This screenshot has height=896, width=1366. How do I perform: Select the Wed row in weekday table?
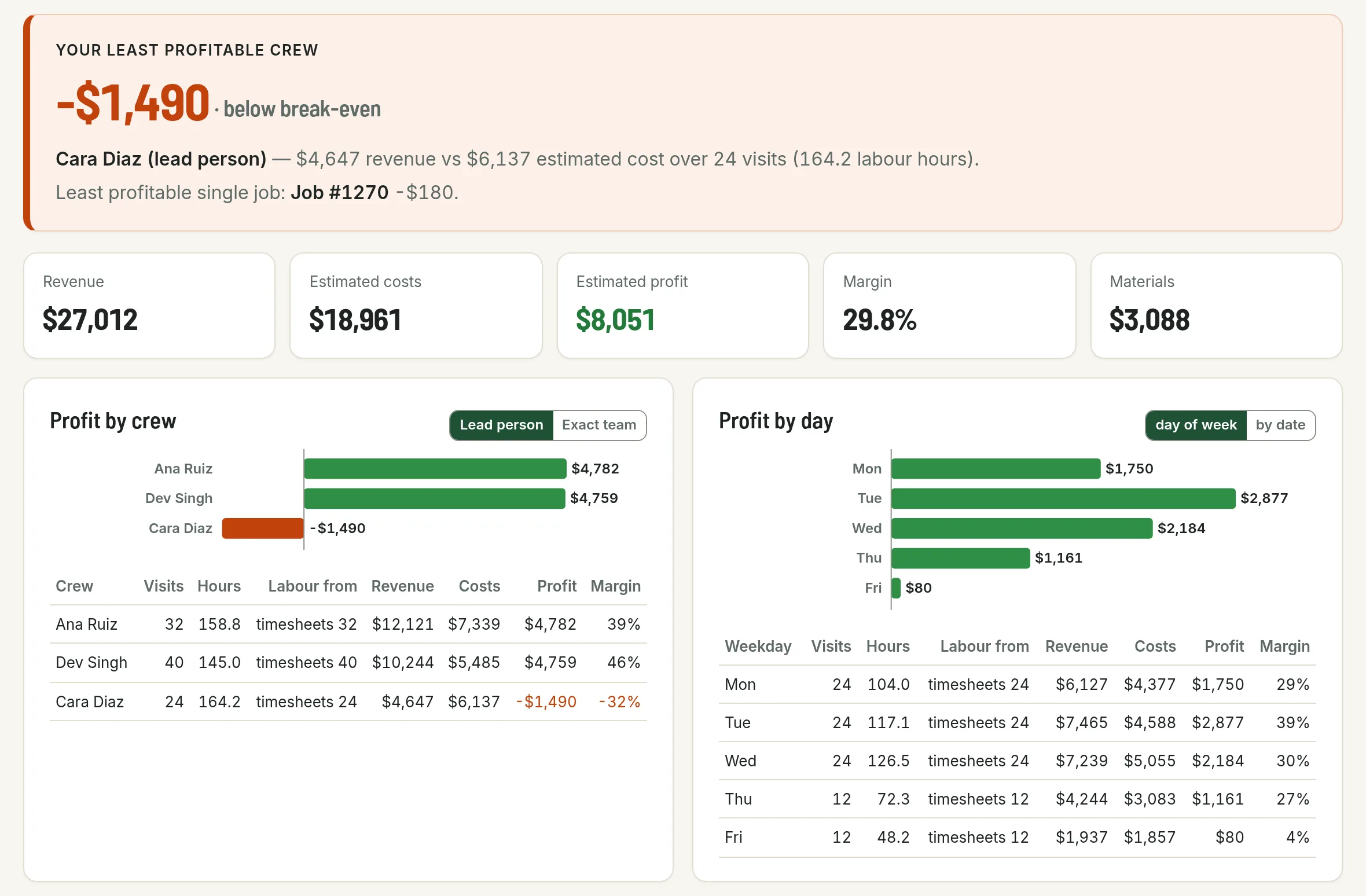point(1017,761)
